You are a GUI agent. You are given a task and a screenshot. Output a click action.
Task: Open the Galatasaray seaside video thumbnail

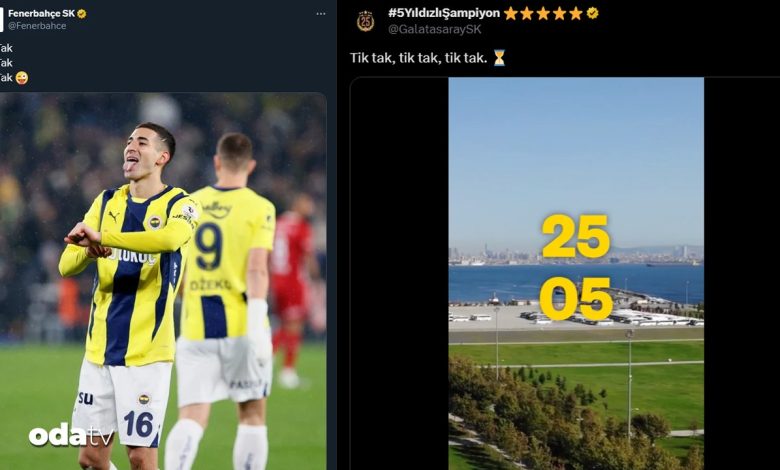(576, 274)
